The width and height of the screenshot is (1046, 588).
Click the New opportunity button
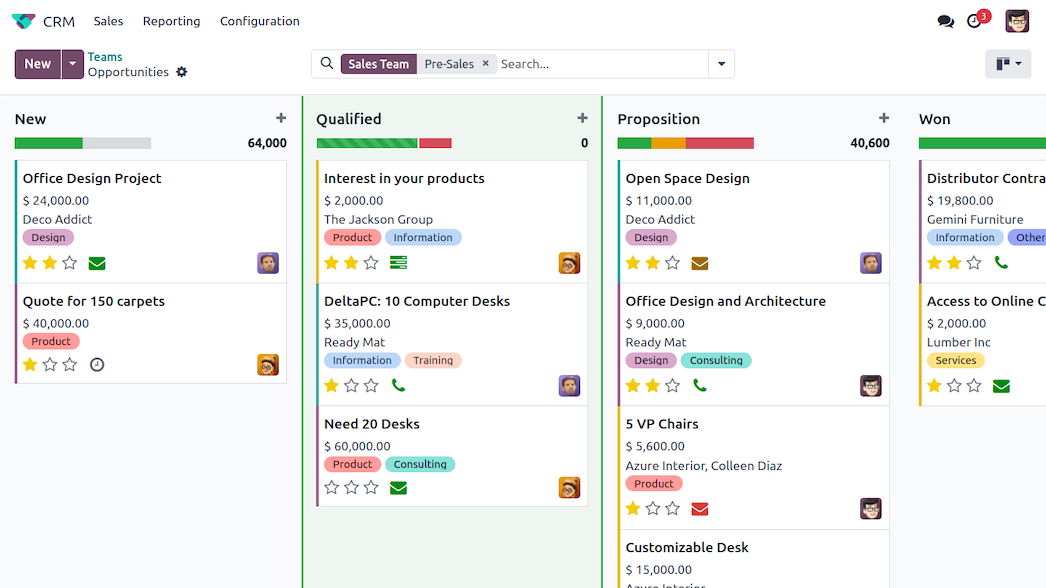[x=38, y=64]
